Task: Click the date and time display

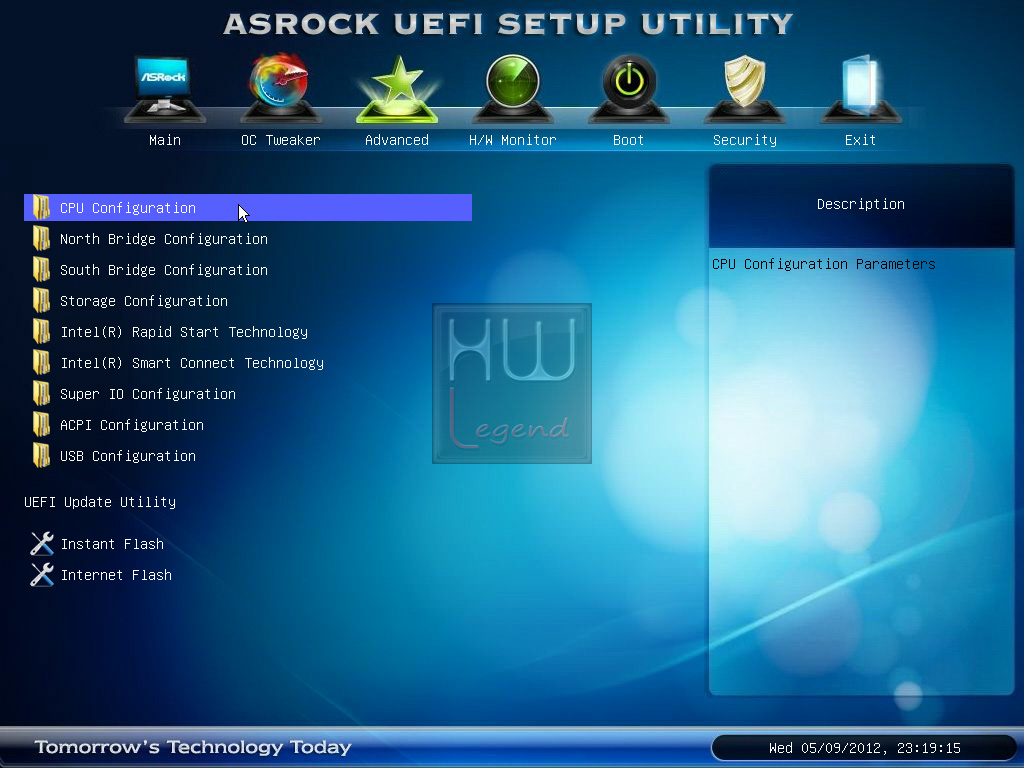Action: [x=865, y=748]
